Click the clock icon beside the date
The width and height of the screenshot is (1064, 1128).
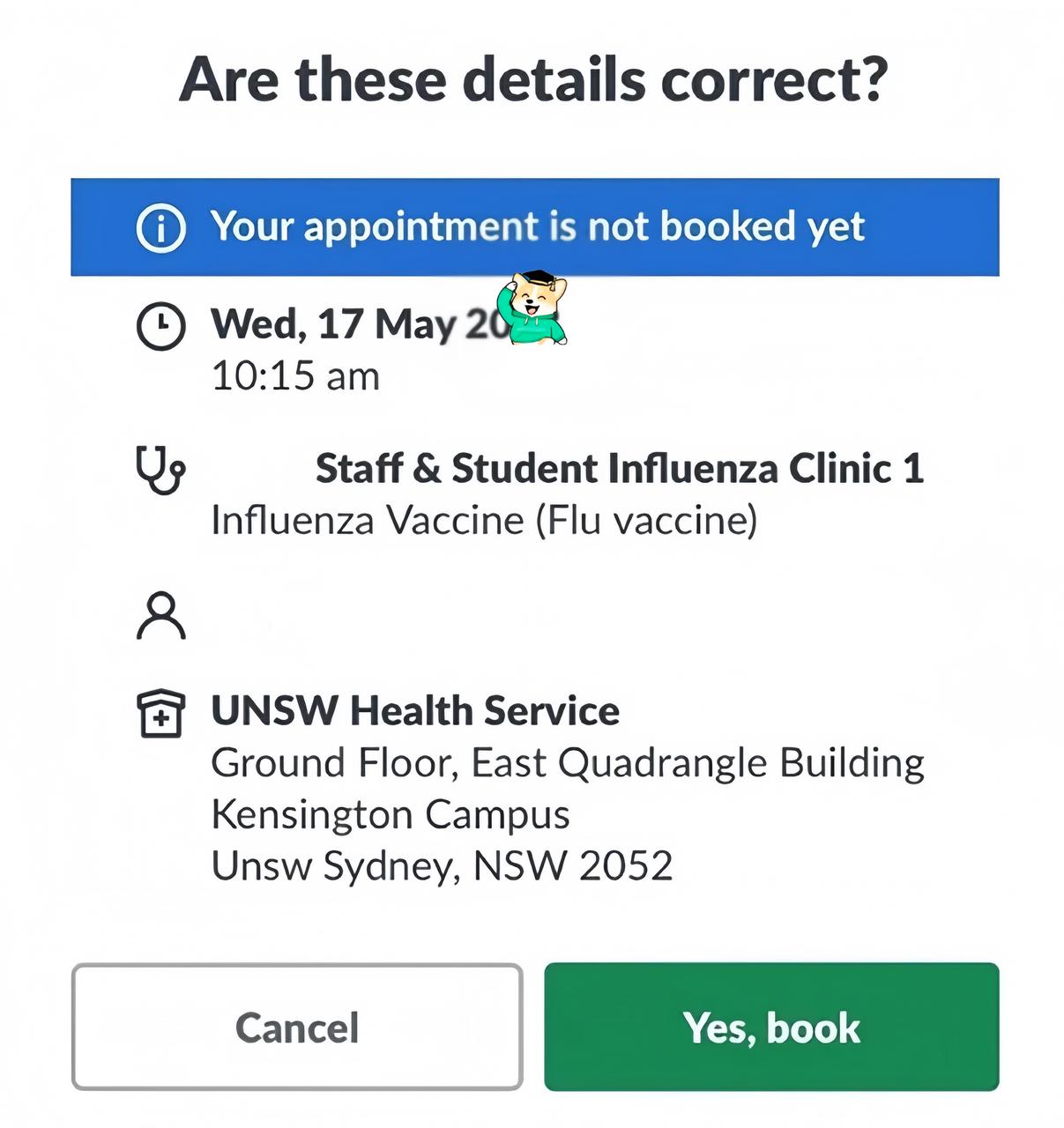point(160,326)
